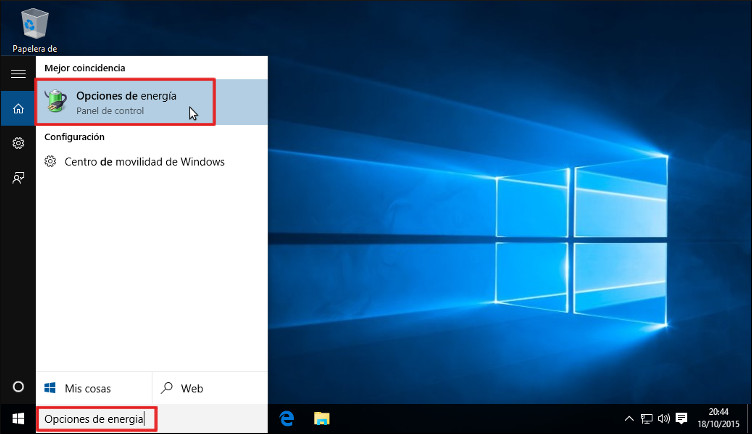752x434 pixels.
Task: Launch Microsoft Edge from taskbar
Action: pyautogui.click(x=286, y=419)
